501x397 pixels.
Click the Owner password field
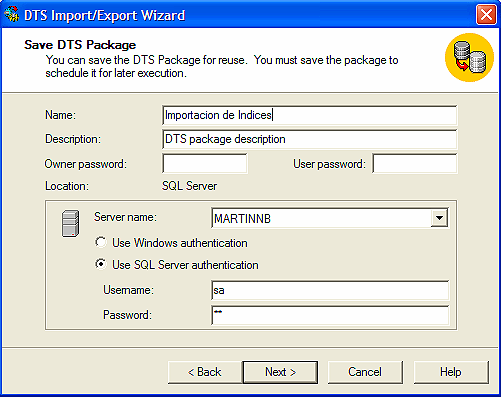click(205, 163)
